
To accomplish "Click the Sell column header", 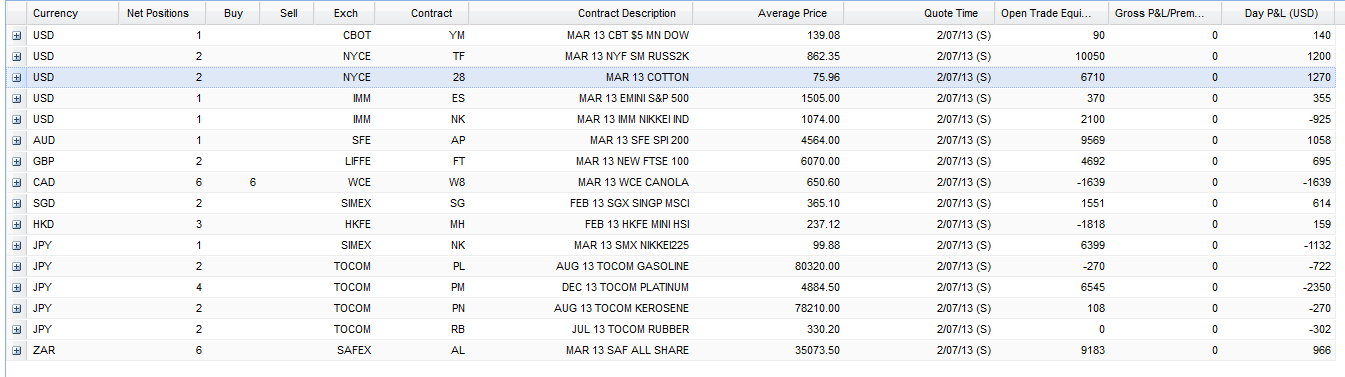I will click(287, 13).
